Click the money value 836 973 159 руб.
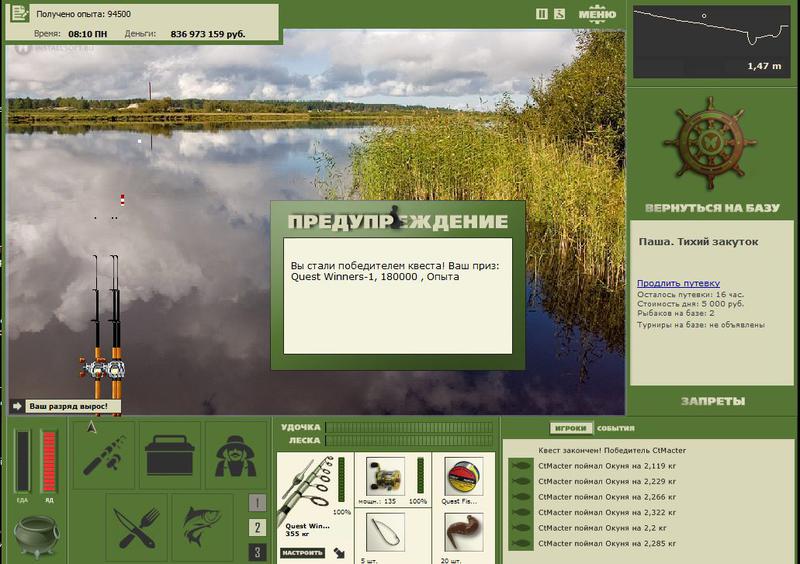Image resolution: width=800 pixels, height=564 pixels. pyautogui.click(x=208, y=34)
